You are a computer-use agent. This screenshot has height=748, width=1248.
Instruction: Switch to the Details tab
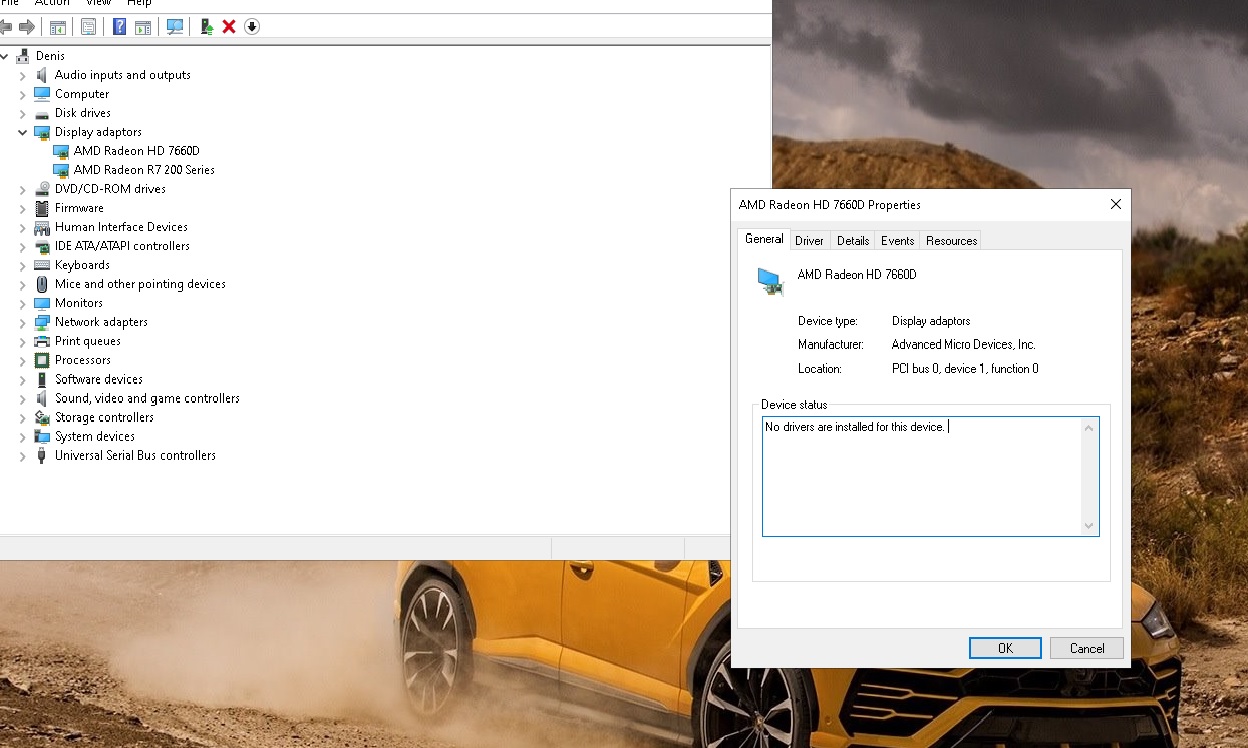[x=853, y=241]
